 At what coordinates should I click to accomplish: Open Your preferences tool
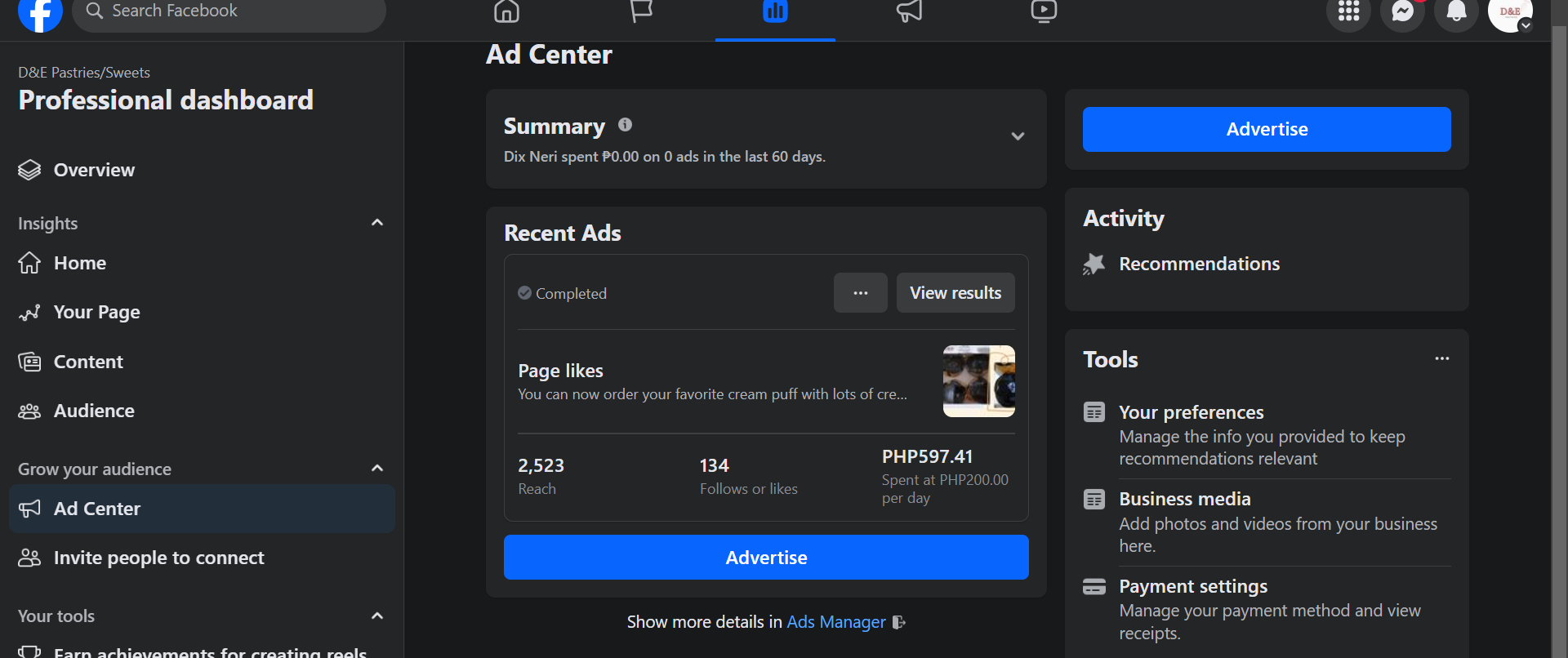pos(1267,435)
